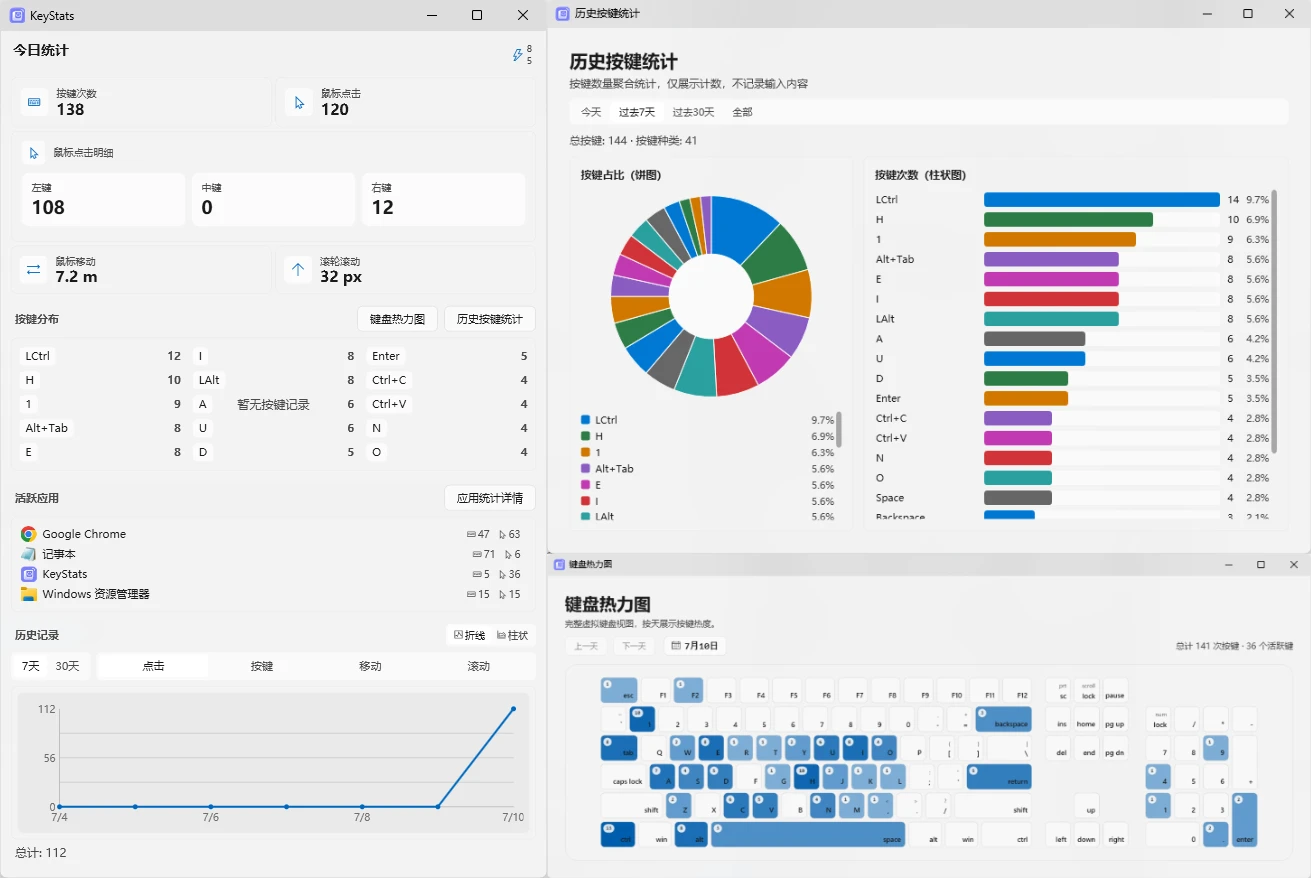
Task: Click the purple Alt+Tab legend swatch
Action: point(586,468)
